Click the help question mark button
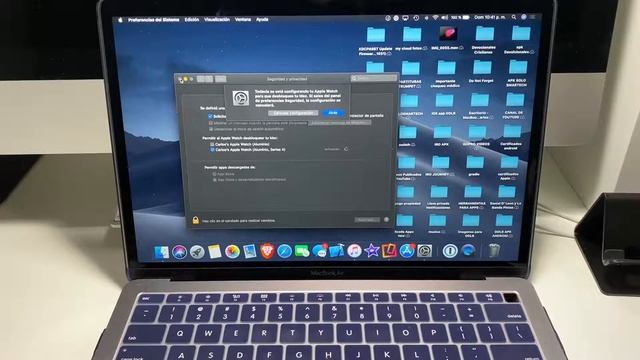Screen dimensions: 640x360 coord(387,220)
